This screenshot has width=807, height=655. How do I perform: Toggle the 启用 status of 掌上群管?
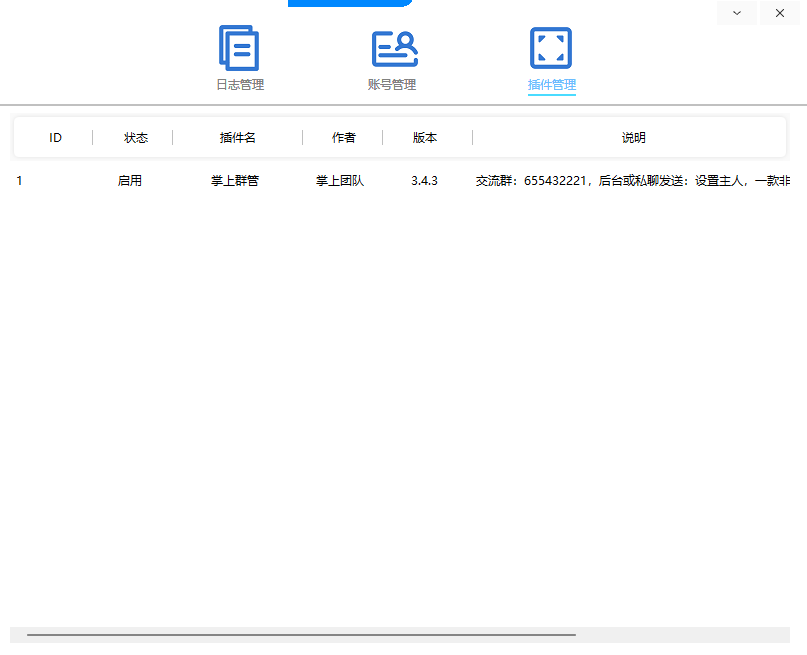130,181
